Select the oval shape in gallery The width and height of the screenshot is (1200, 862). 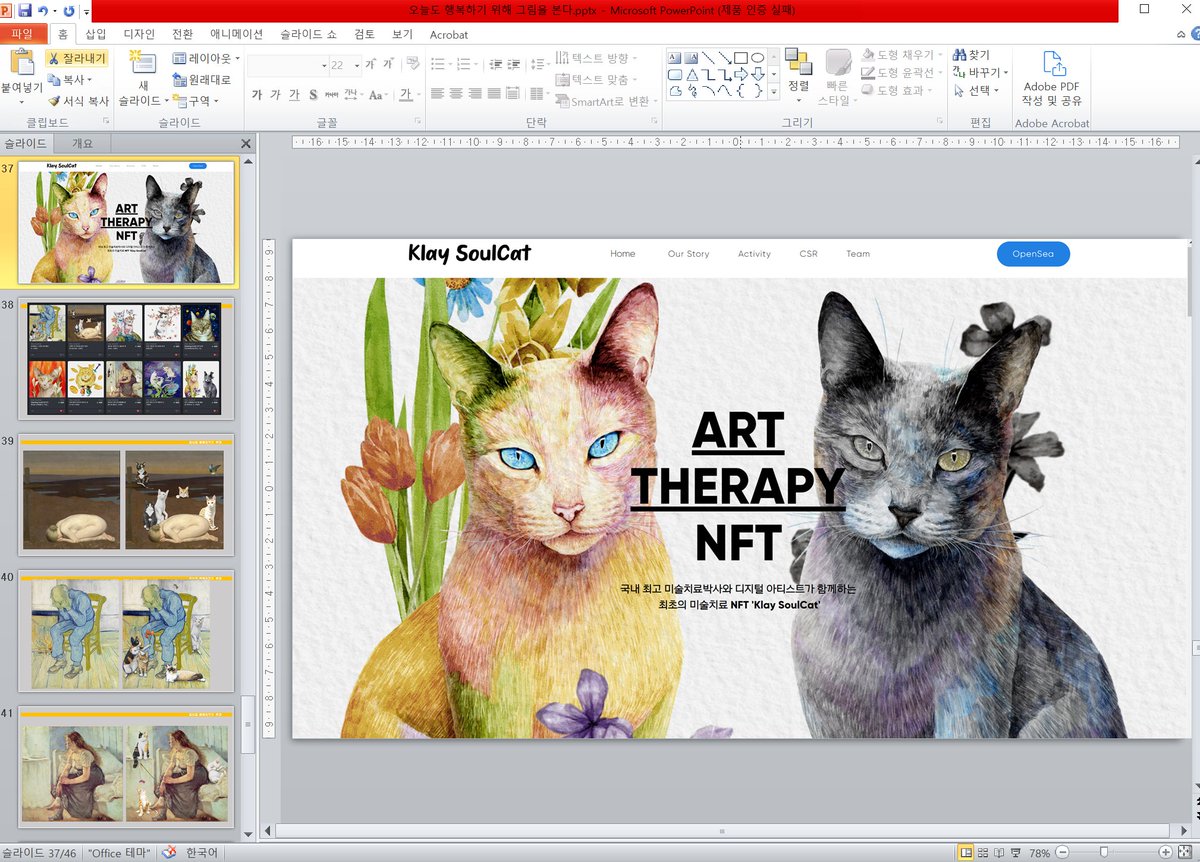click(758, 58)
